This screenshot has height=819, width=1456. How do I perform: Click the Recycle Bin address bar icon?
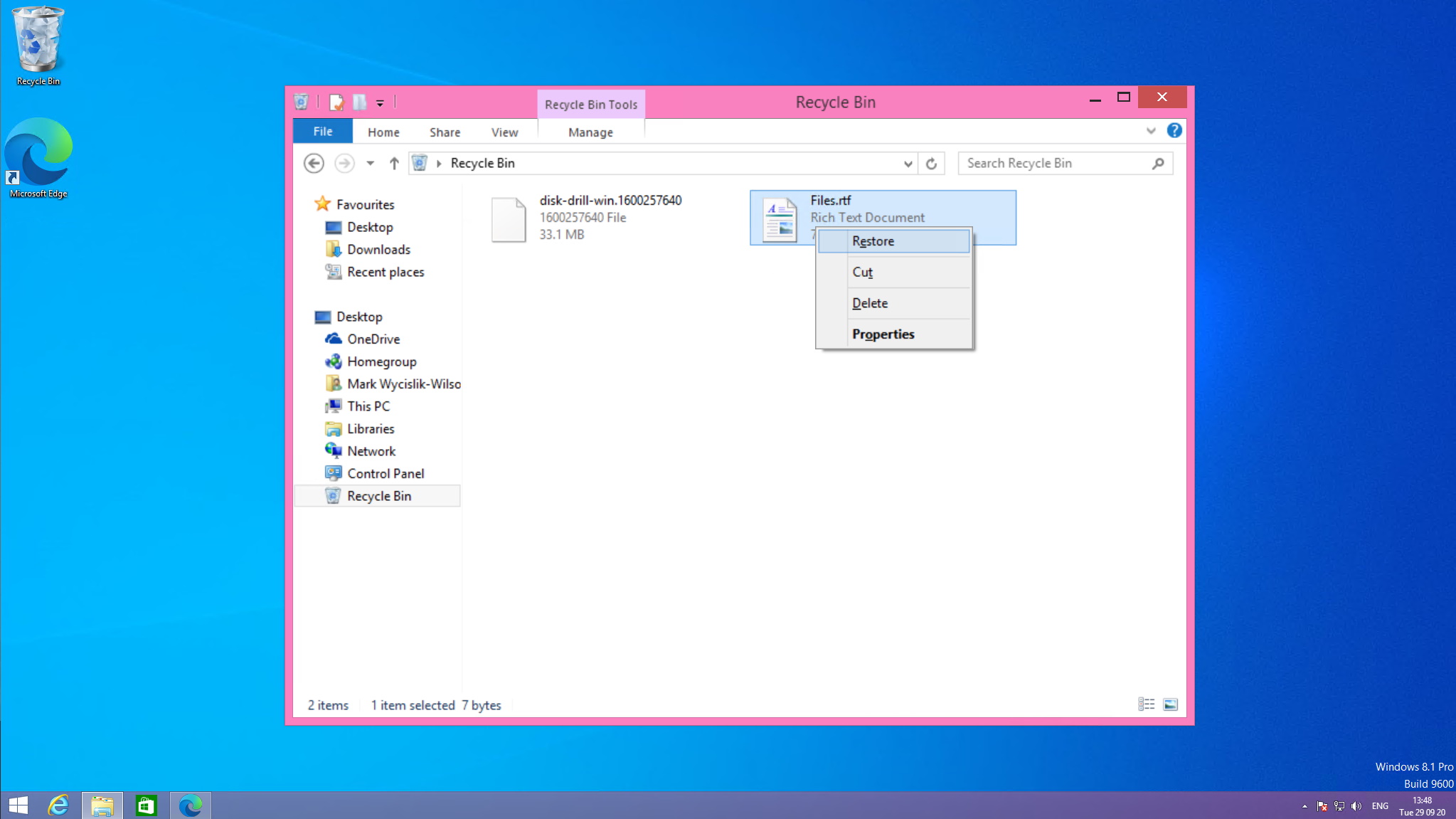tap(420, 163)
